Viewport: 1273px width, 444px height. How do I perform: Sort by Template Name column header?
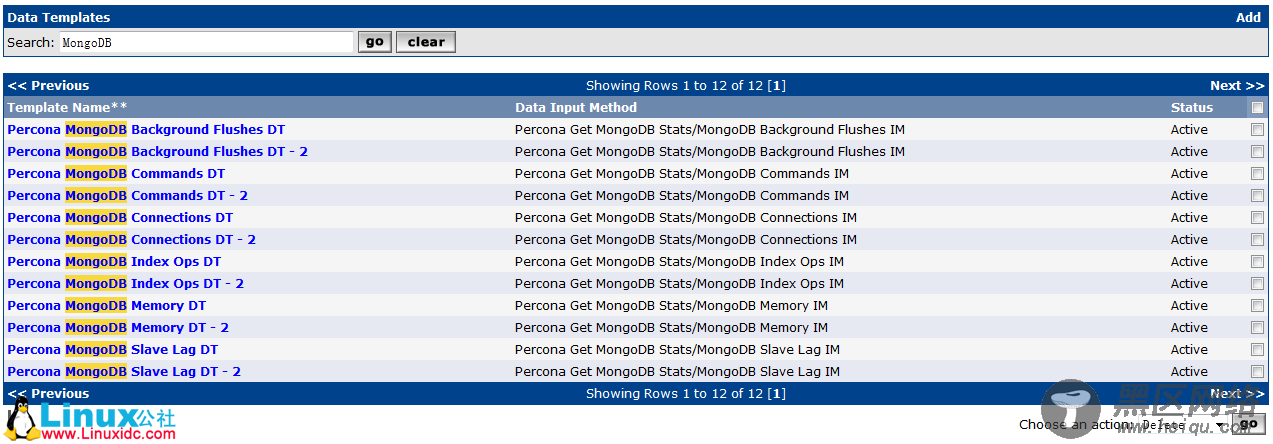(x=67, y=108)
